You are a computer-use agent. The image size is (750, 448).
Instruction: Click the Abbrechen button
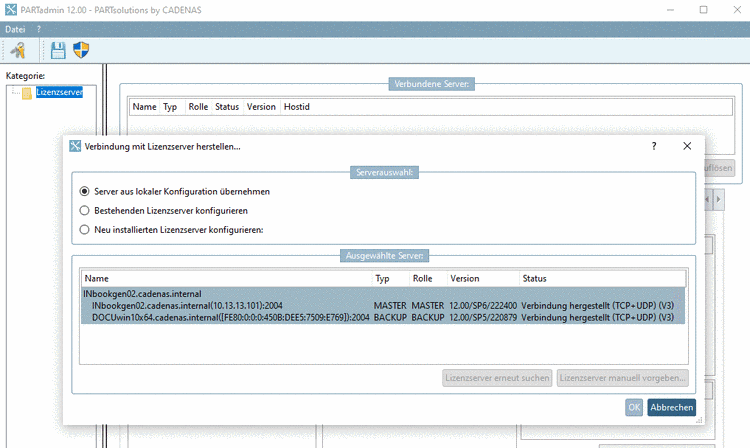pyautogui.click(x=672, y=407)
